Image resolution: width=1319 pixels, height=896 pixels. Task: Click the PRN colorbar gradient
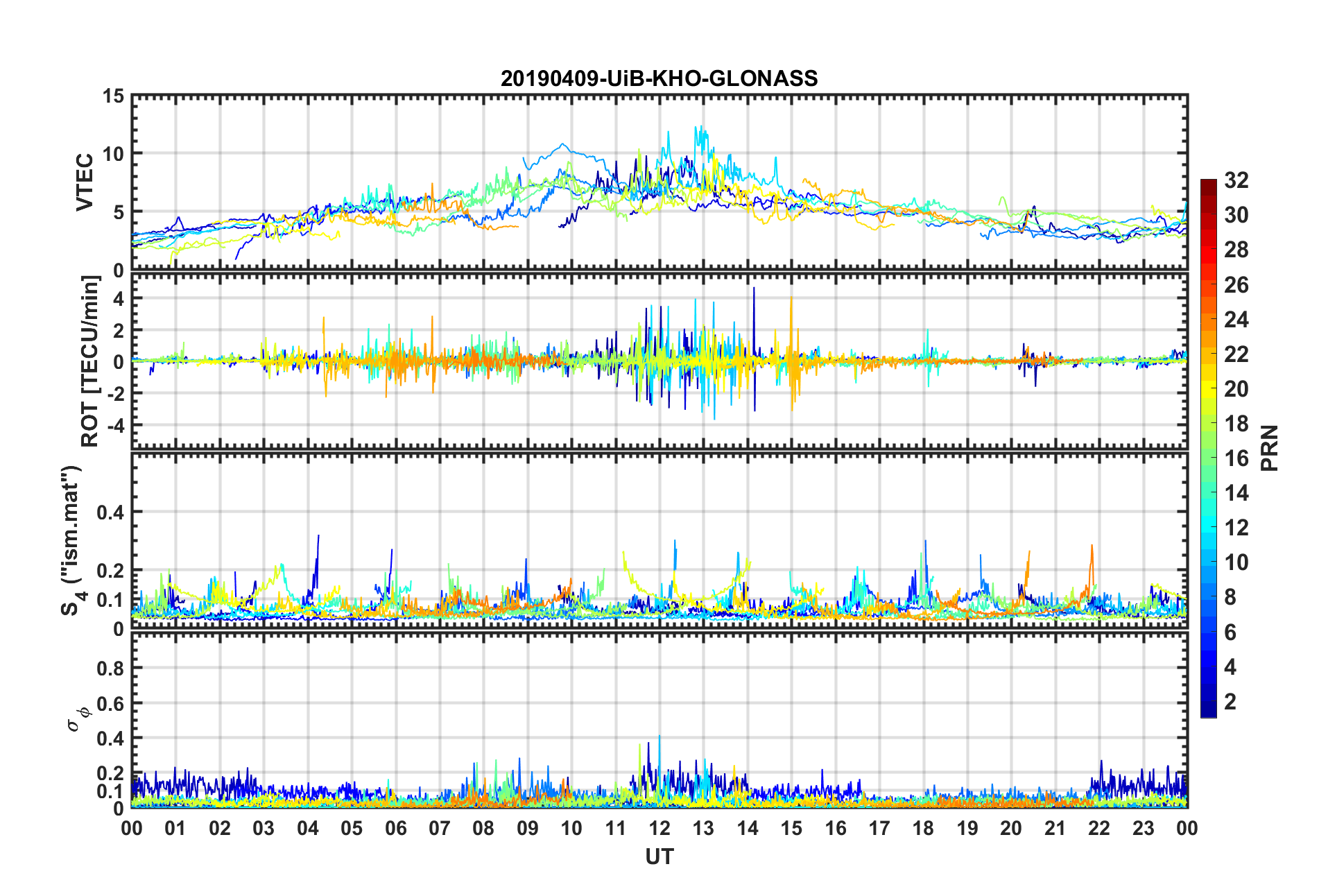(x=1209, y=448)
